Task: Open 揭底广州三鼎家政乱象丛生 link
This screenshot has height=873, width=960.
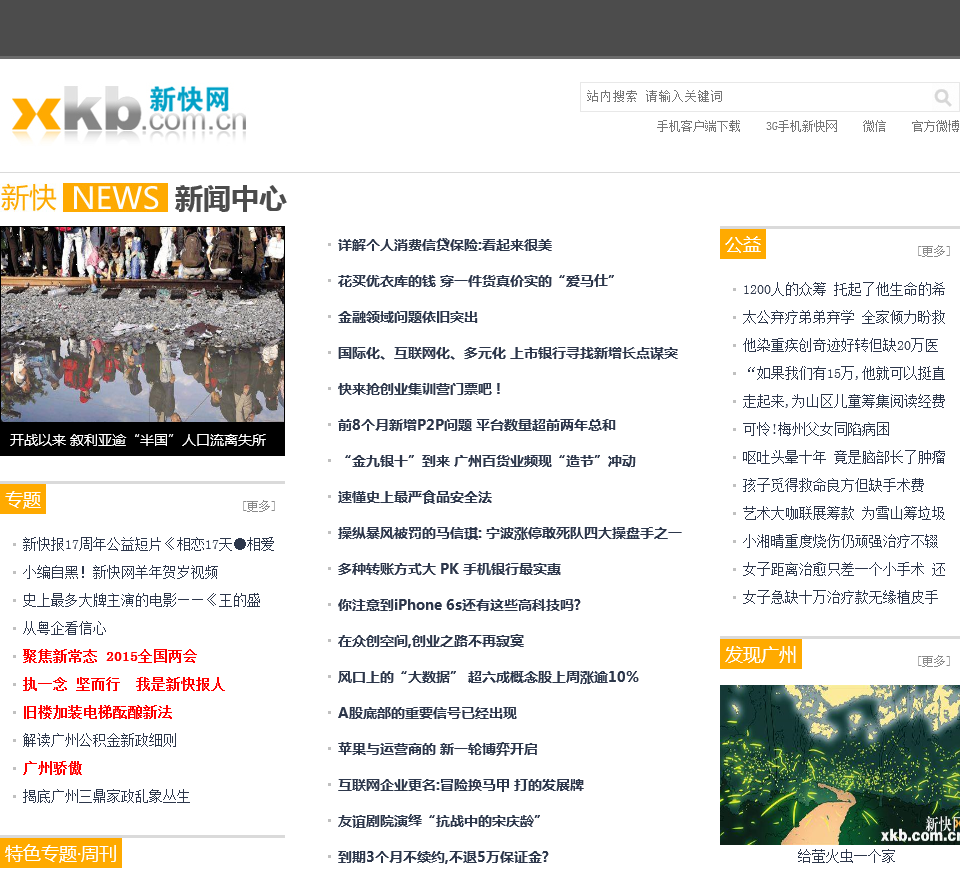Action: (x=106, y=796)
